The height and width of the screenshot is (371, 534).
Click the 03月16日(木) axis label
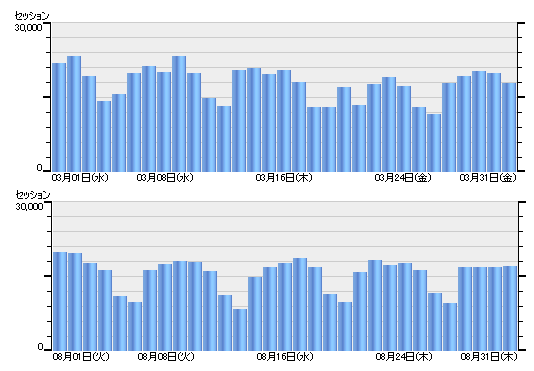[x=284, y=177]
